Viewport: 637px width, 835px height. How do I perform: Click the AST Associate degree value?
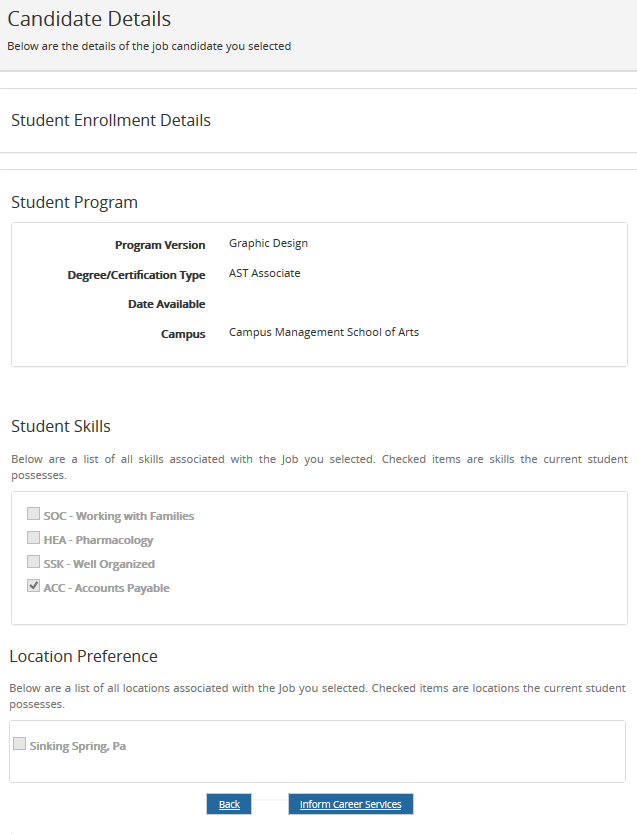point(264,272)
